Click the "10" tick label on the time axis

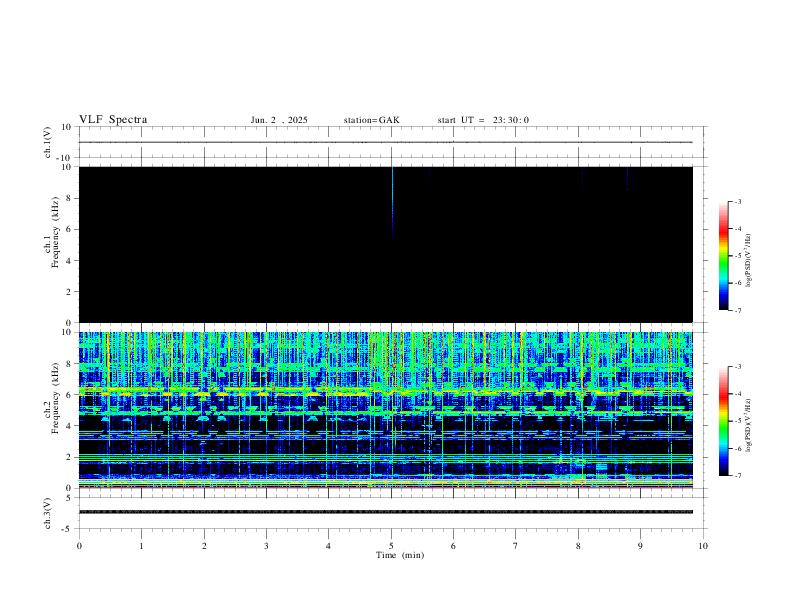pyautogui.click(x=703, y=546)
